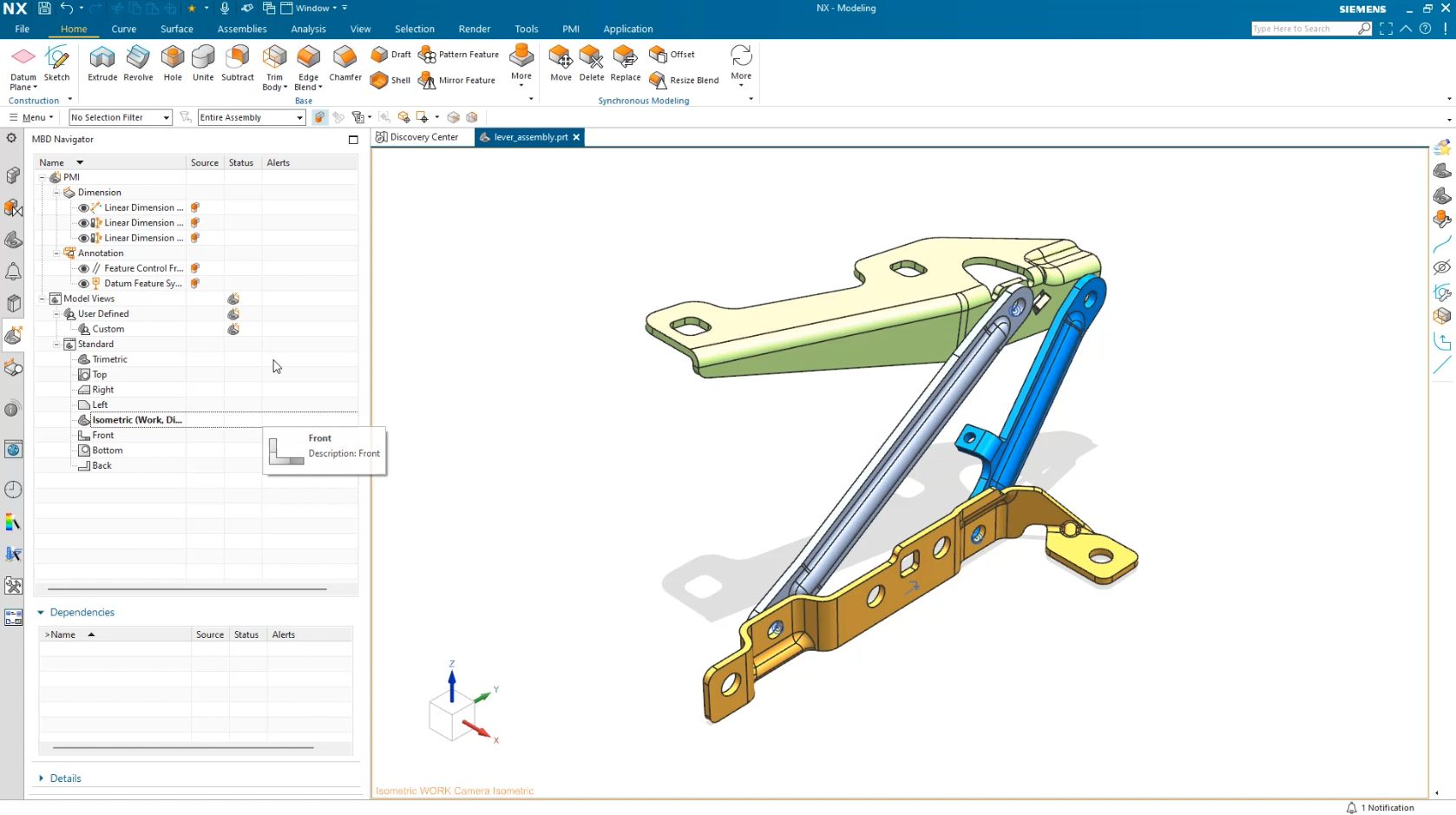Select the Extrude tool

tap(102, 64)
